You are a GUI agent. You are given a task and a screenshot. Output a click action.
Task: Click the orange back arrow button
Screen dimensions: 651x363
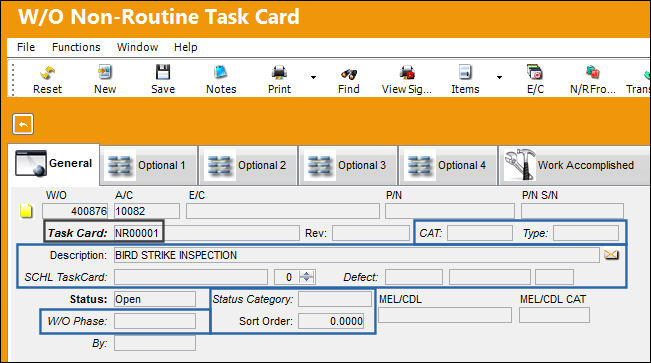coord(23,124)
